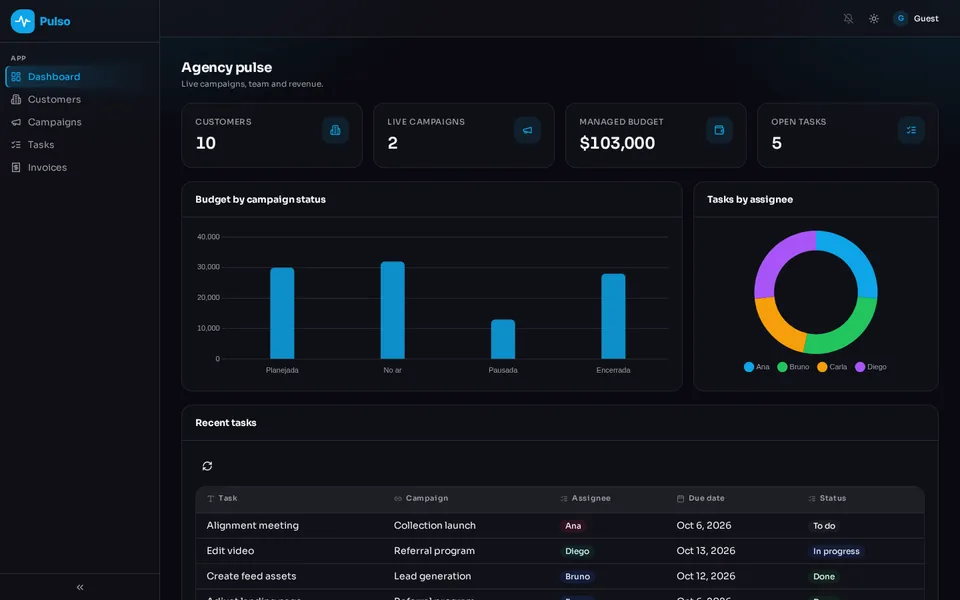
Task: Collapse the sidebar with the double chevron
Action: [x=80, y=587]
